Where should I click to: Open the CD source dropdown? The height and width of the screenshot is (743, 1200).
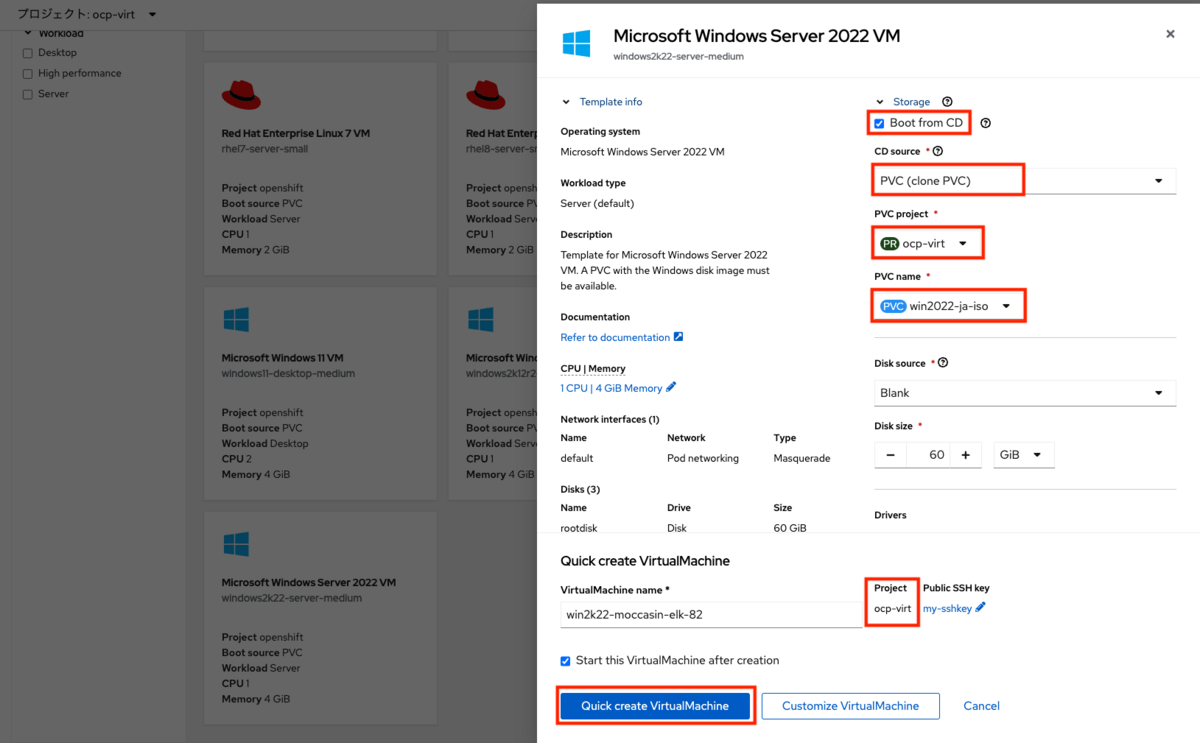click(x=1025, y=181)
